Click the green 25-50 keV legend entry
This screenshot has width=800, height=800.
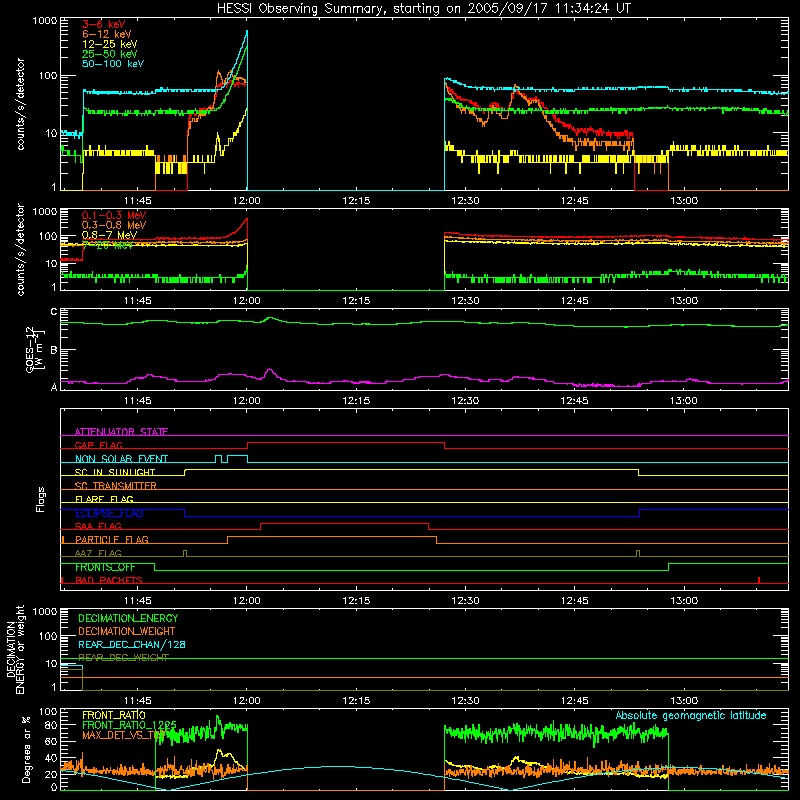110,54
